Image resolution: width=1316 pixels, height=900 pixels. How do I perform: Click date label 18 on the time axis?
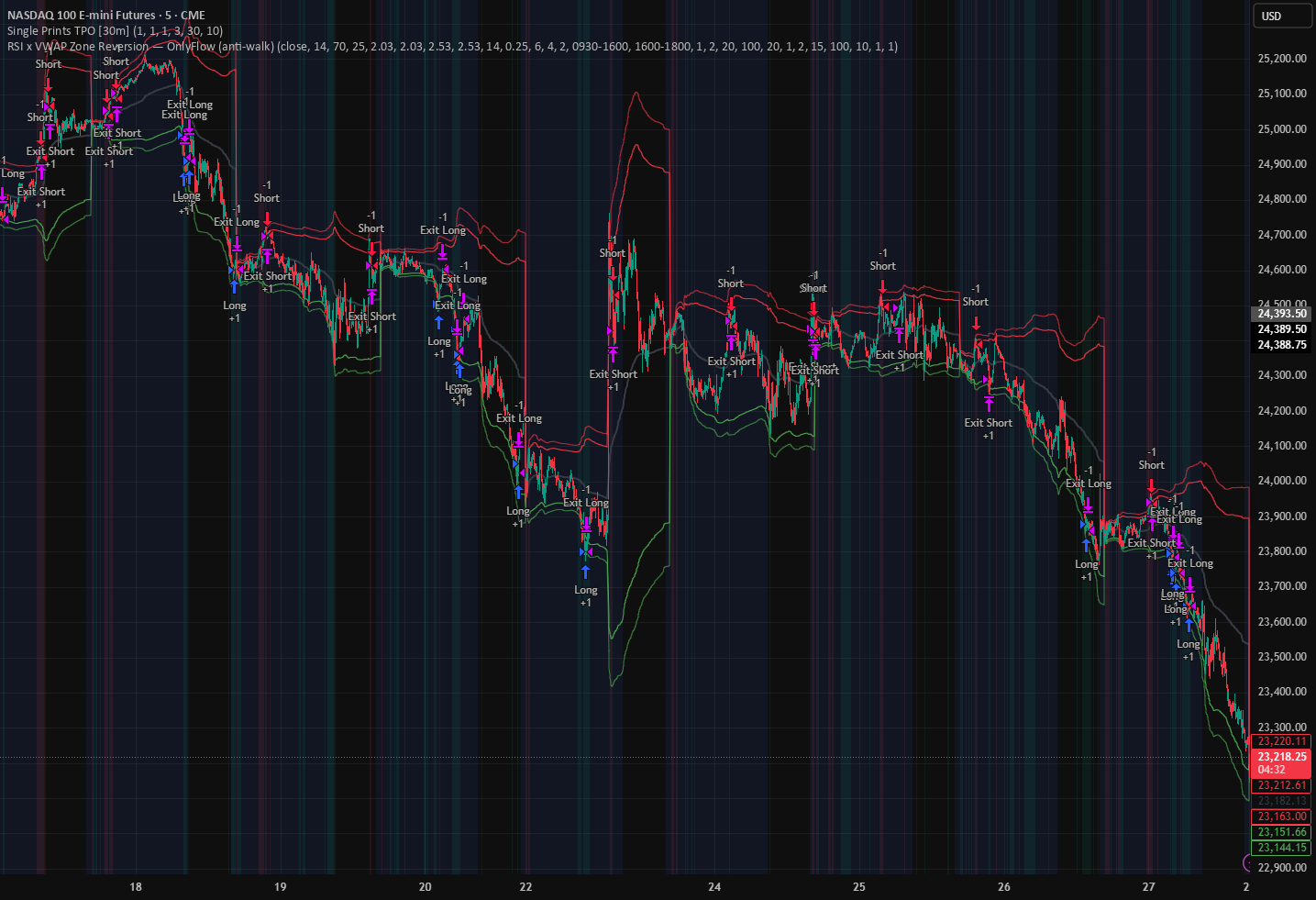pyautogui.click(x=136, y=887)
